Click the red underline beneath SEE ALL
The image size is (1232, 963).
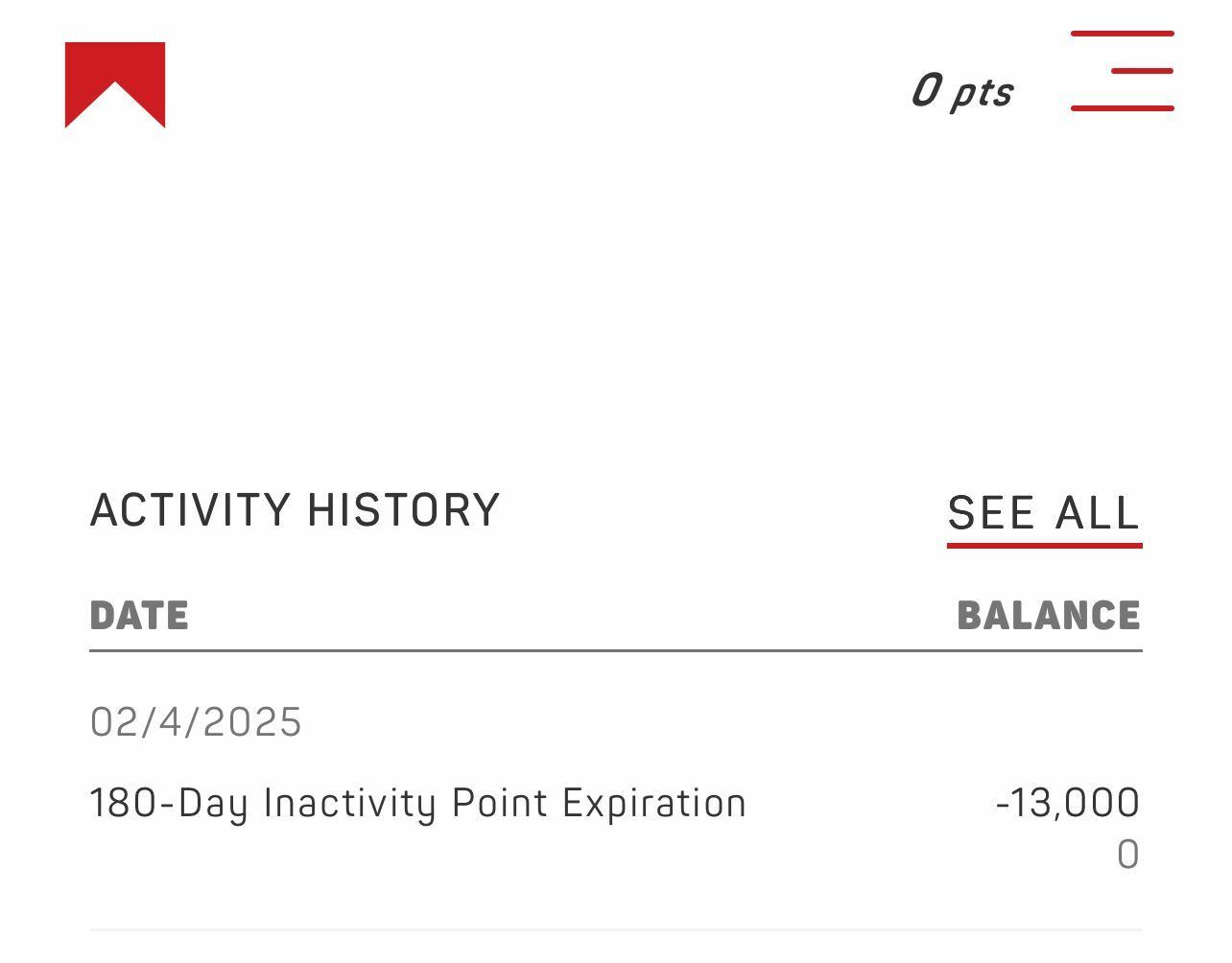(x=1045, y=546)
